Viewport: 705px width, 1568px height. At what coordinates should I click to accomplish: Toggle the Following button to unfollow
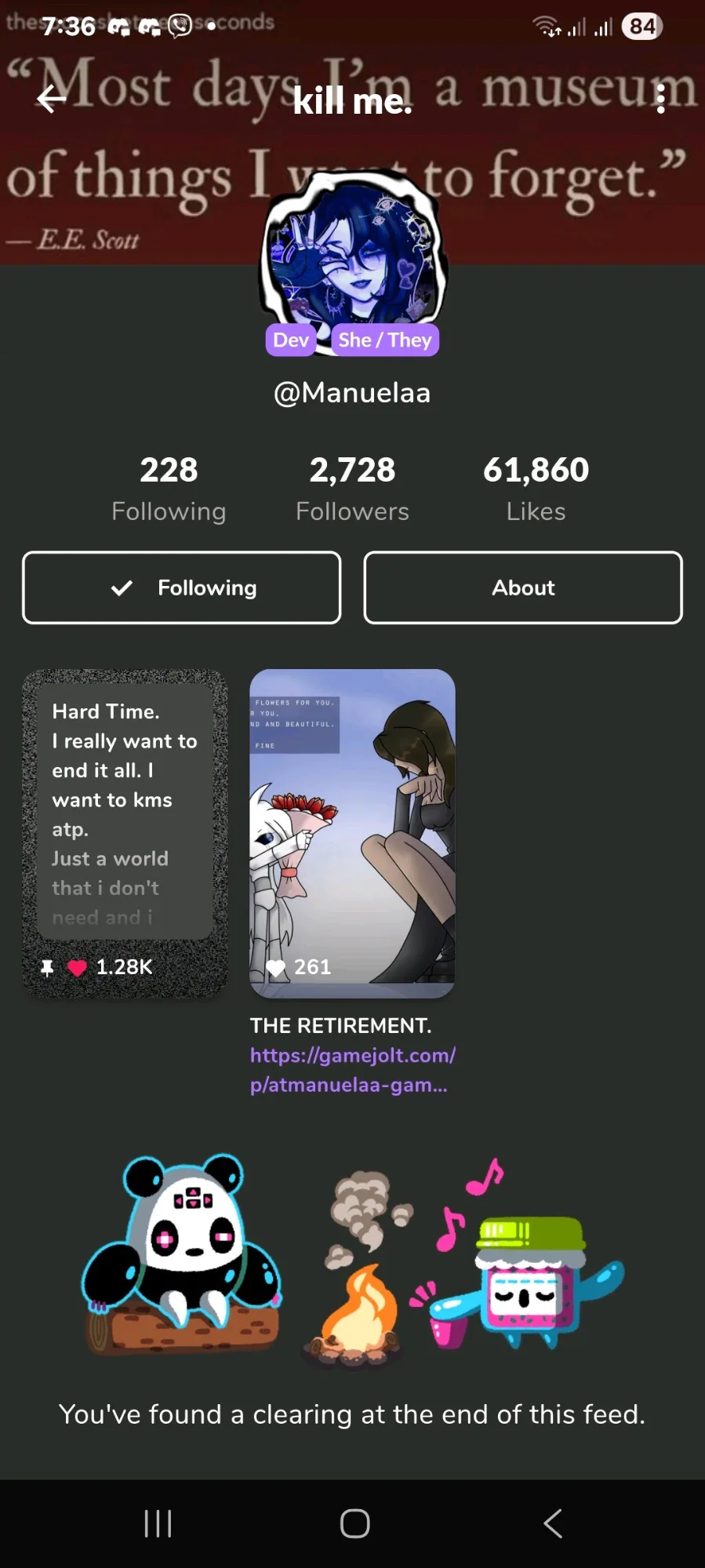point(182,588)
